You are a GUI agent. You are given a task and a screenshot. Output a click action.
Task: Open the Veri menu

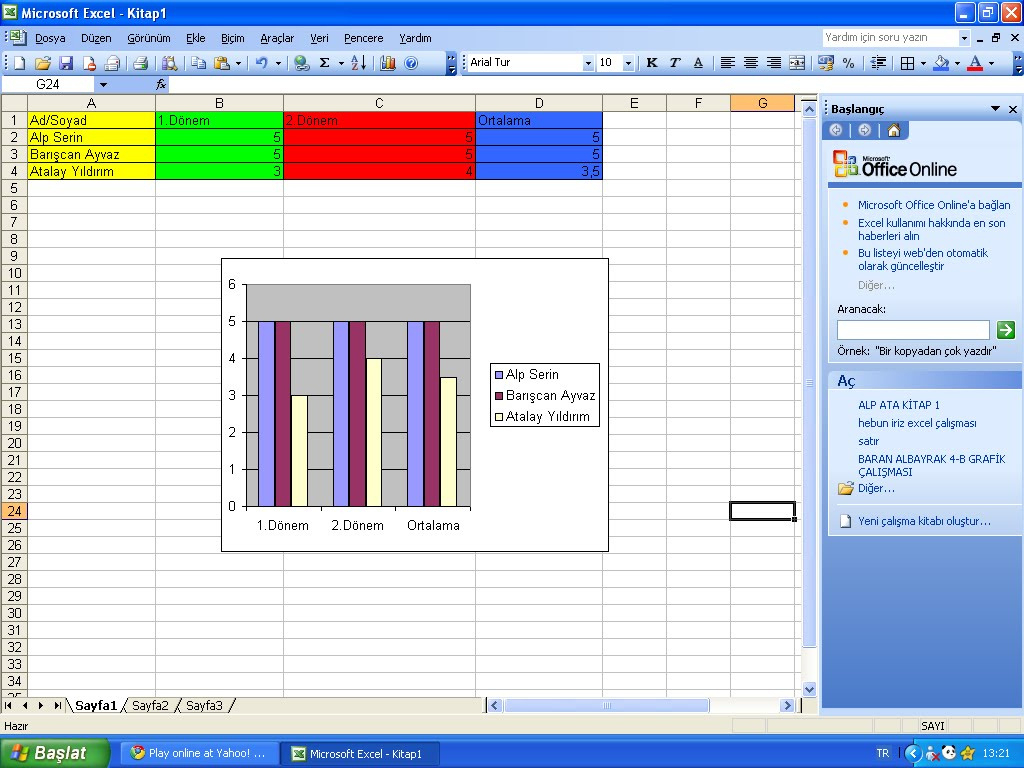319,38
